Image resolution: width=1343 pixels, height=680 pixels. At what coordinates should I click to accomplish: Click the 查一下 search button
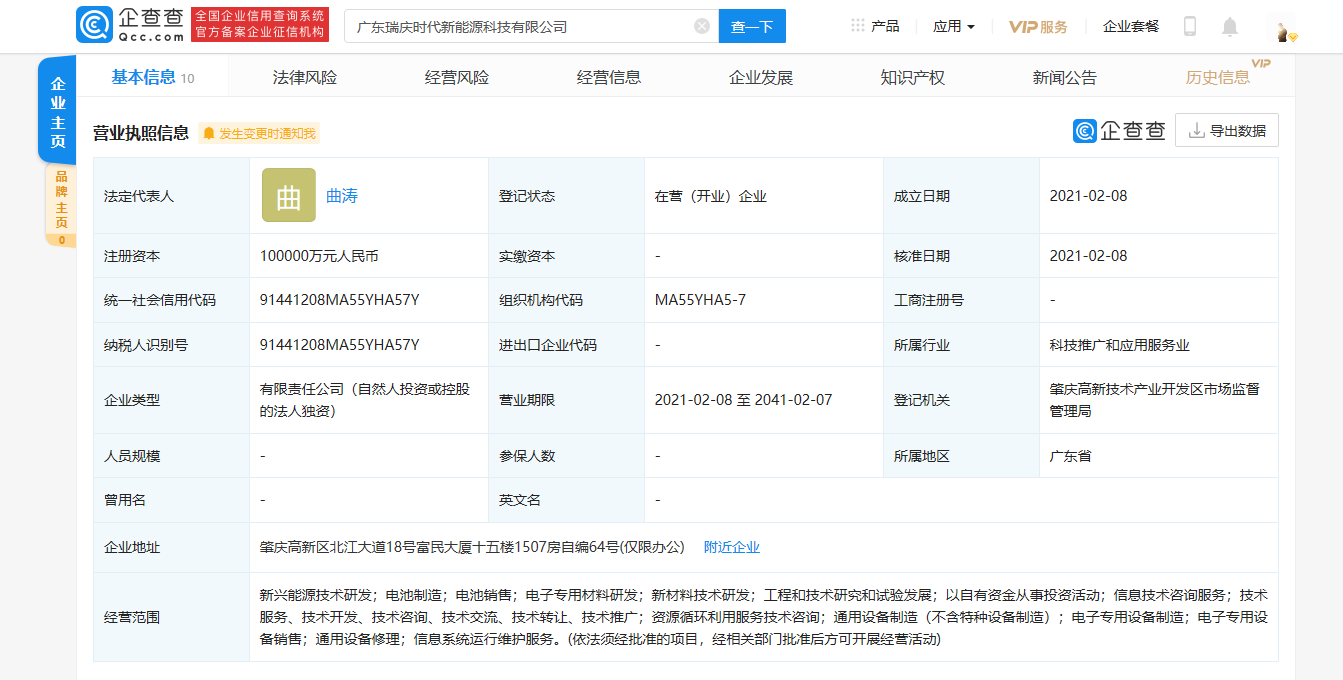751,26
